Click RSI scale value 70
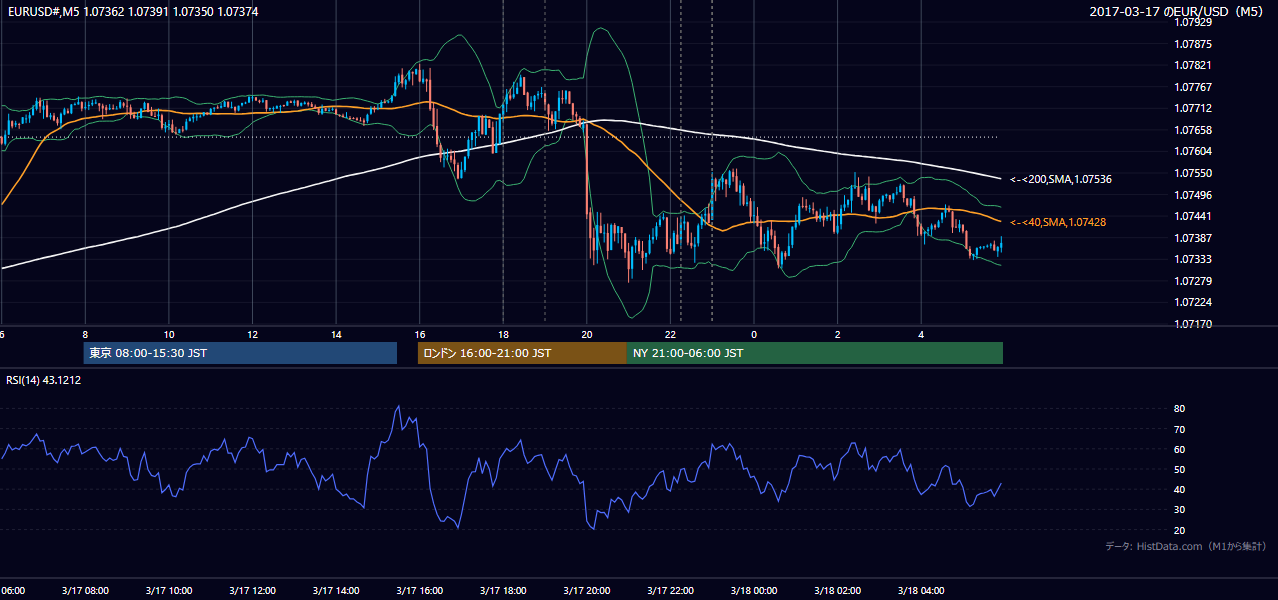This screenshot has height=600, width=1278. coord(1180,429)
